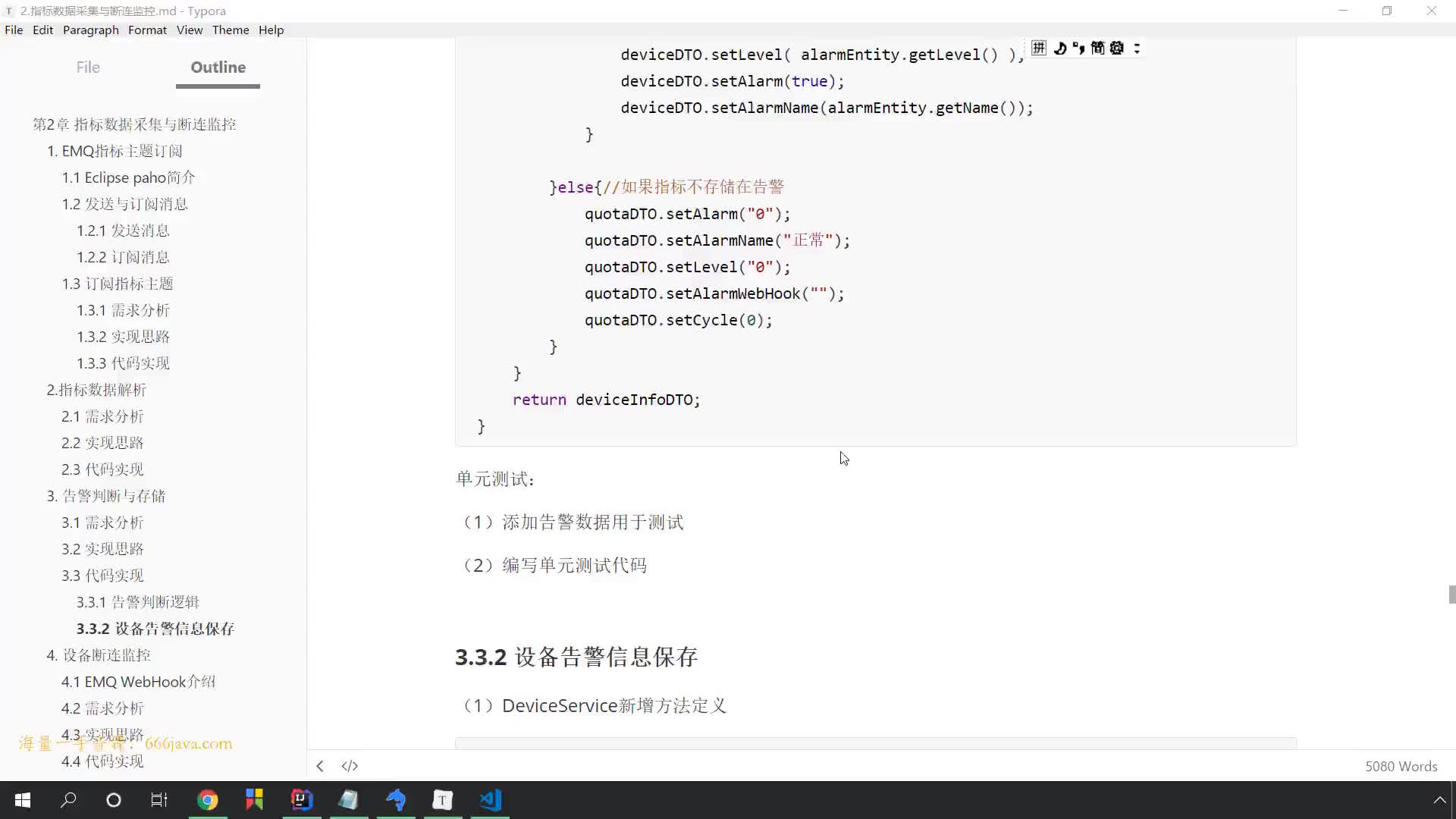Go to 1.2.1 发送消息 section

123,231
